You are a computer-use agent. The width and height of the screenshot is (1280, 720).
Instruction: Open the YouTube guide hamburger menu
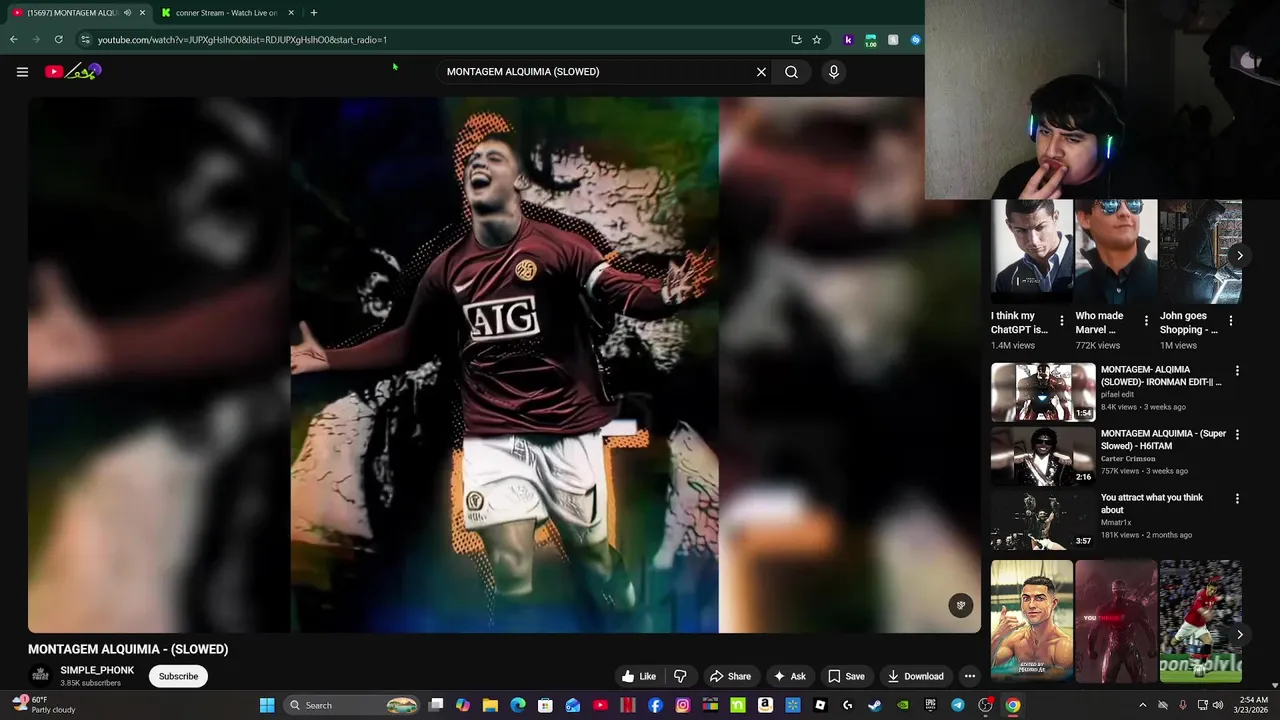pos(22,71)
